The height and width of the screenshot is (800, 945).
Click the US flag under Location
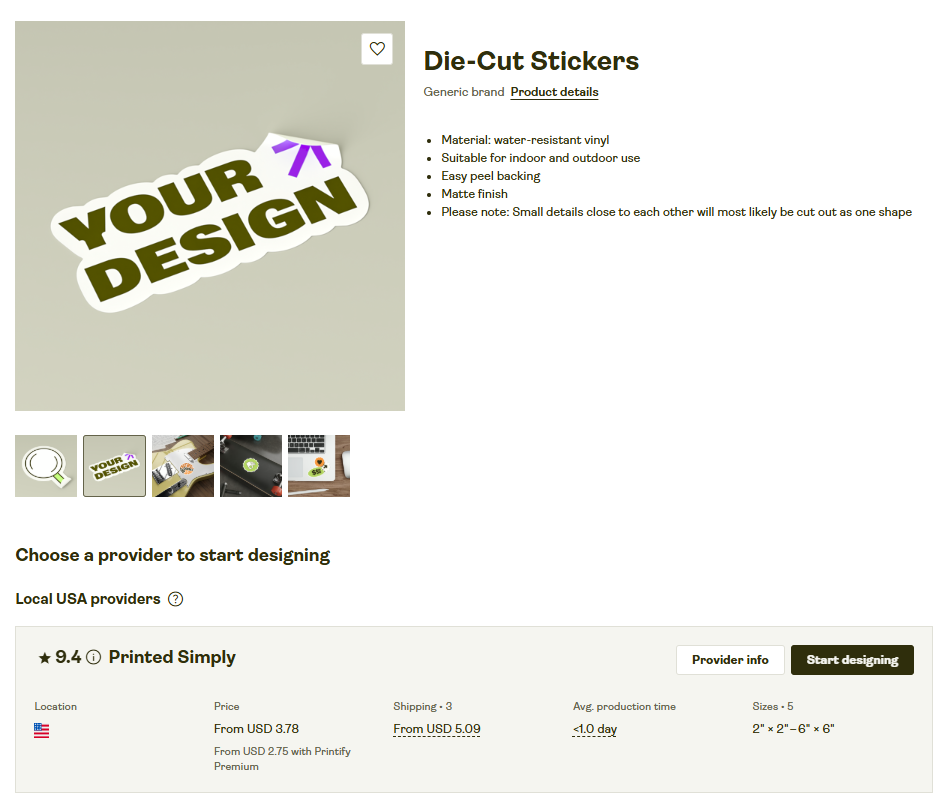(x=41, y=730)
